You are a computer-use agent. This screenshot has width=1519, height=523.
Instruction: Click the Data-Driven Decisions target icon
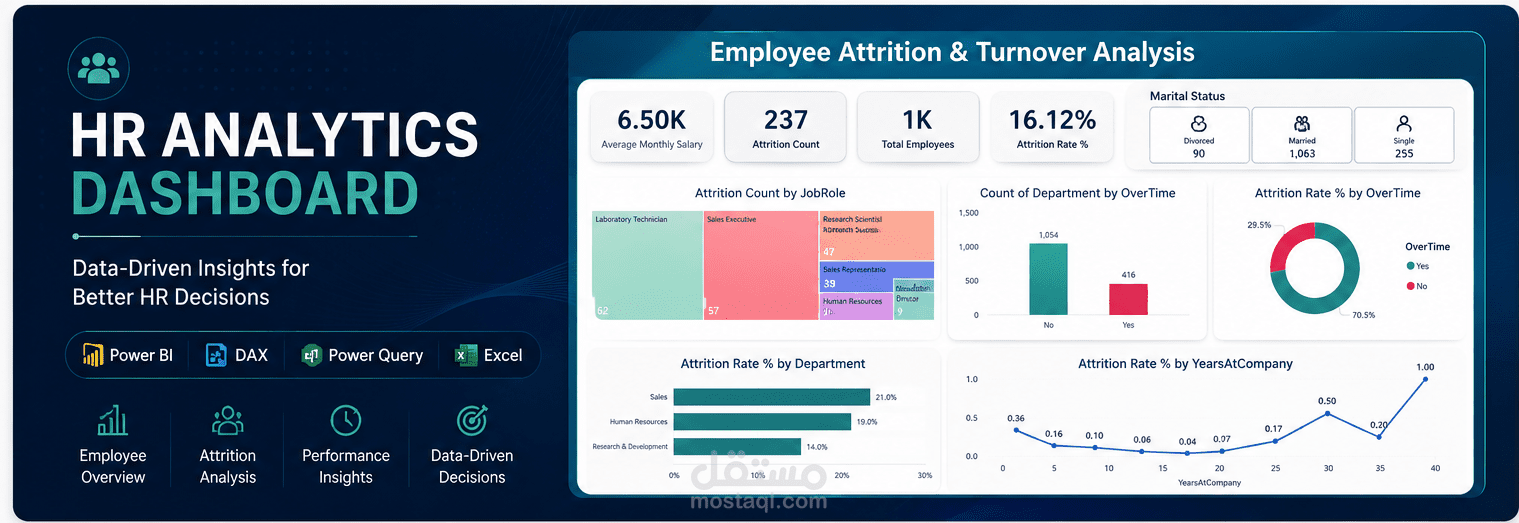[x=472, y=420]
